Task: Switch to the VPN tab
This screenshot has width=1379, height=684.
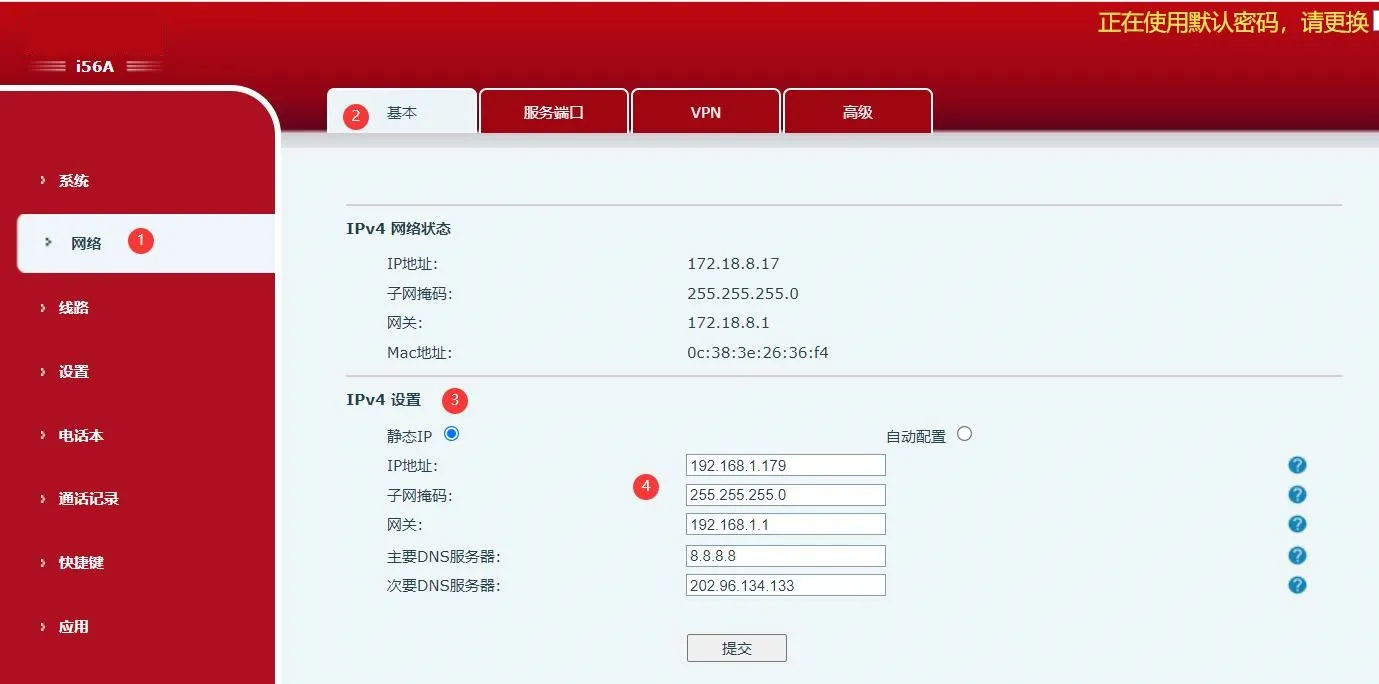Action: (x=705, y=111)
